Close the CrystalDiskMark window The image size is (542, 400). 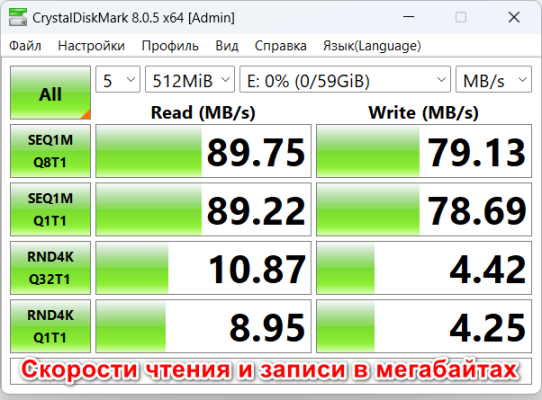[x=514, y=17]
